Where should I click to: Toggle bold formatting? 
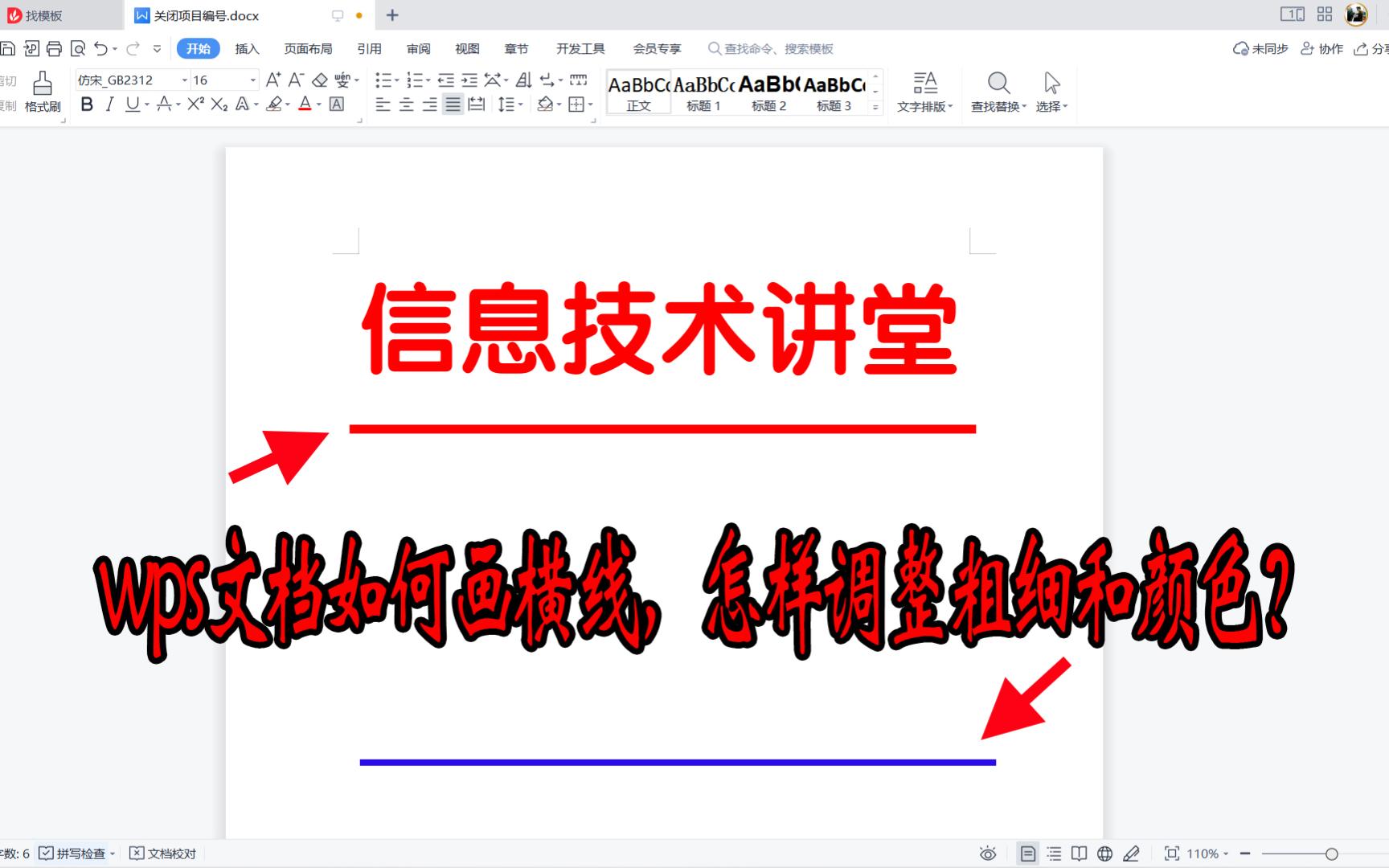coord(87,104)
